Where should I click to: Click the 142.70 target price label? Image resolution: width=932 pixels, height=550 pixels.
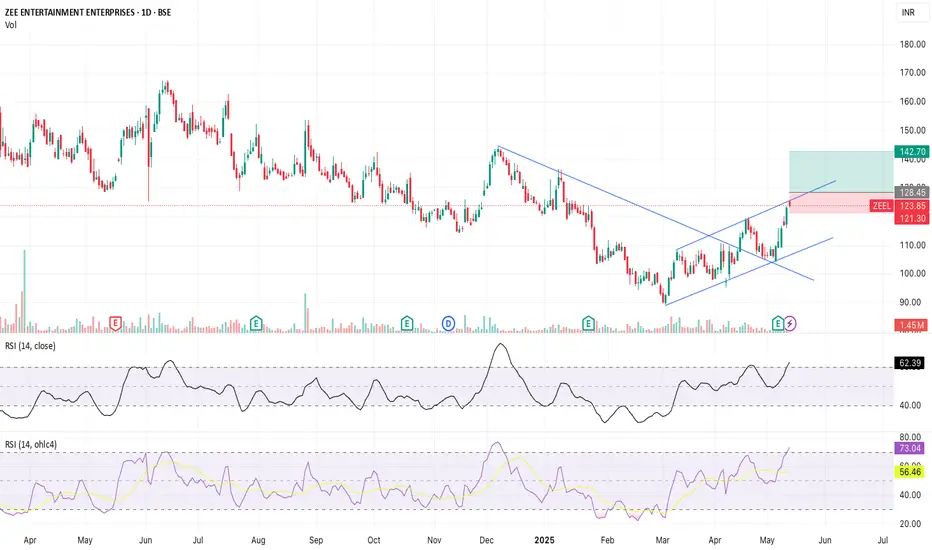tap(911, 152)
